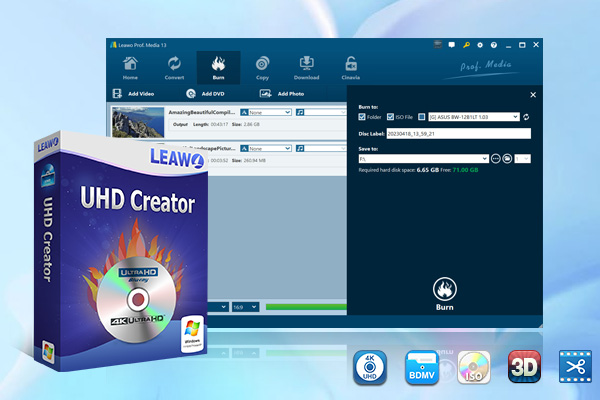Click the scissors video trim icon
The image size is (600, 400).
click(x=575, y=367)
